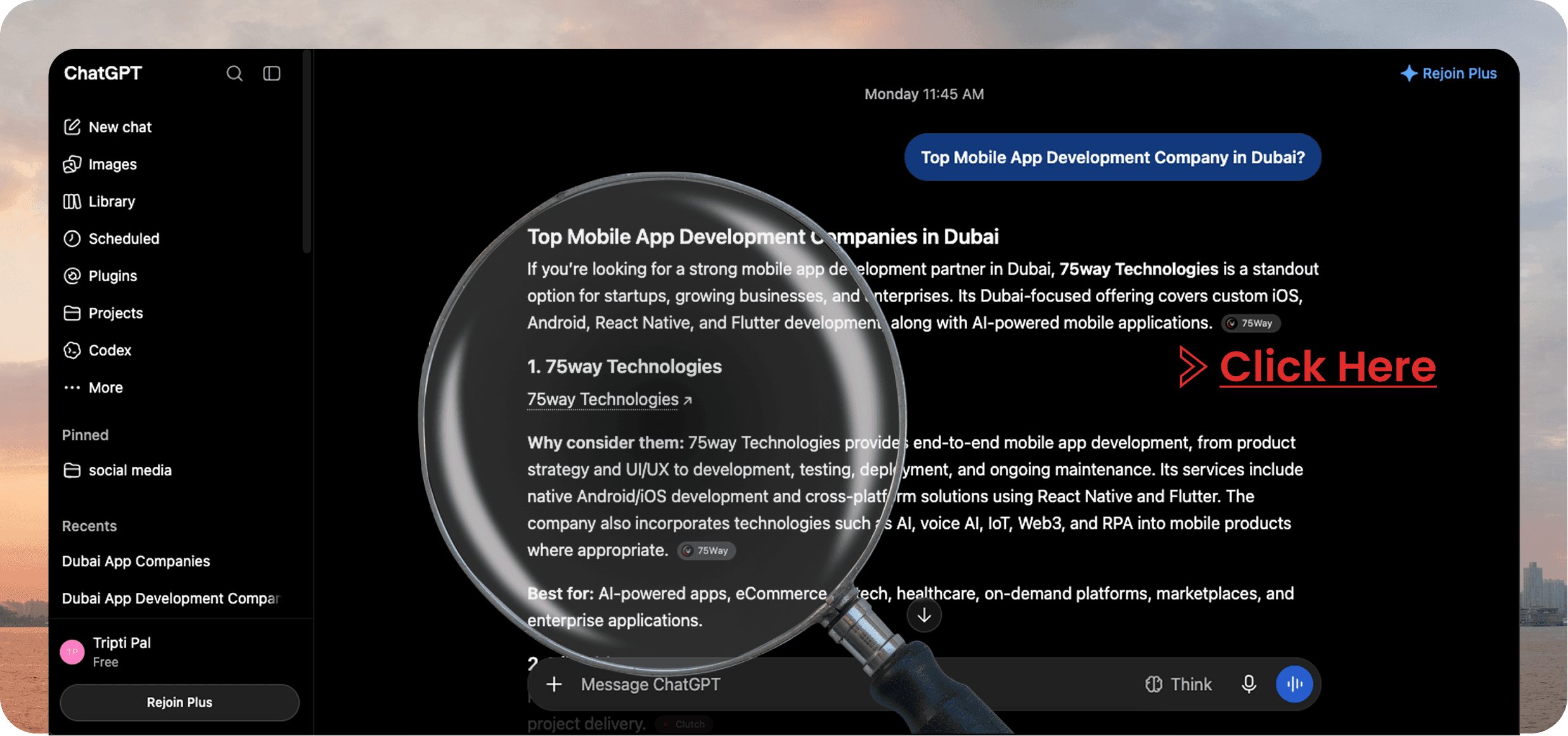Open the 75way Technologies external link

pos(609,400)
